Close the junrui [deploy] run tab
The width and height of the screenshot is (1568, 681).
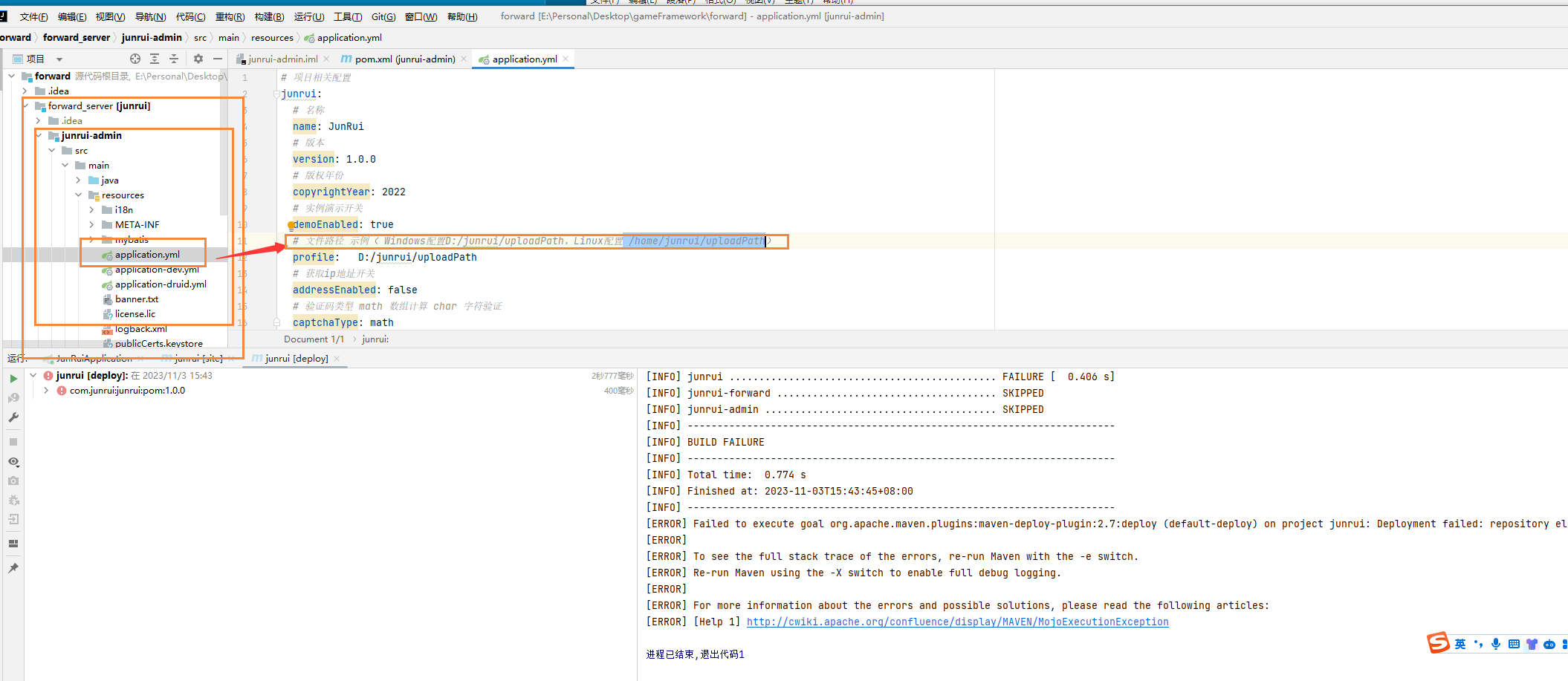pyautogui.click(x=337, y=358)
